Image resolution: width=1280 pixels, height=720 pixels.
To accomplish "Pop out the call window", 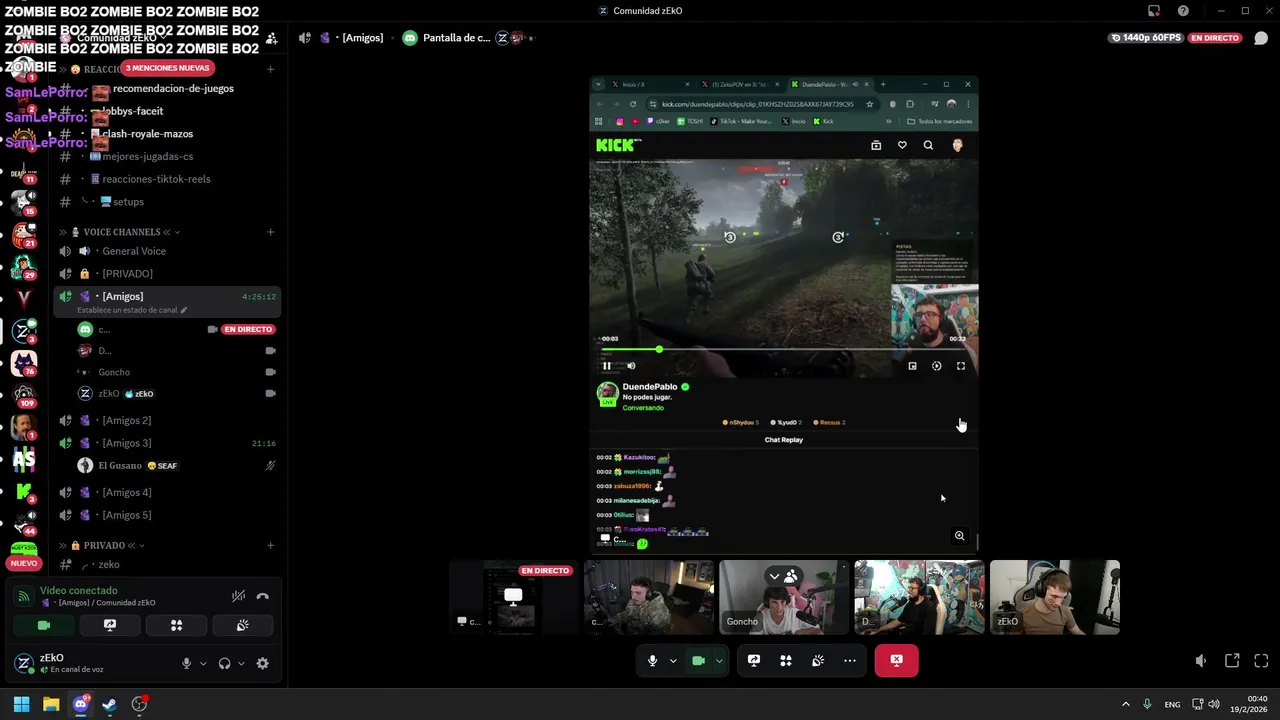I will click(x=1232, y=661).
